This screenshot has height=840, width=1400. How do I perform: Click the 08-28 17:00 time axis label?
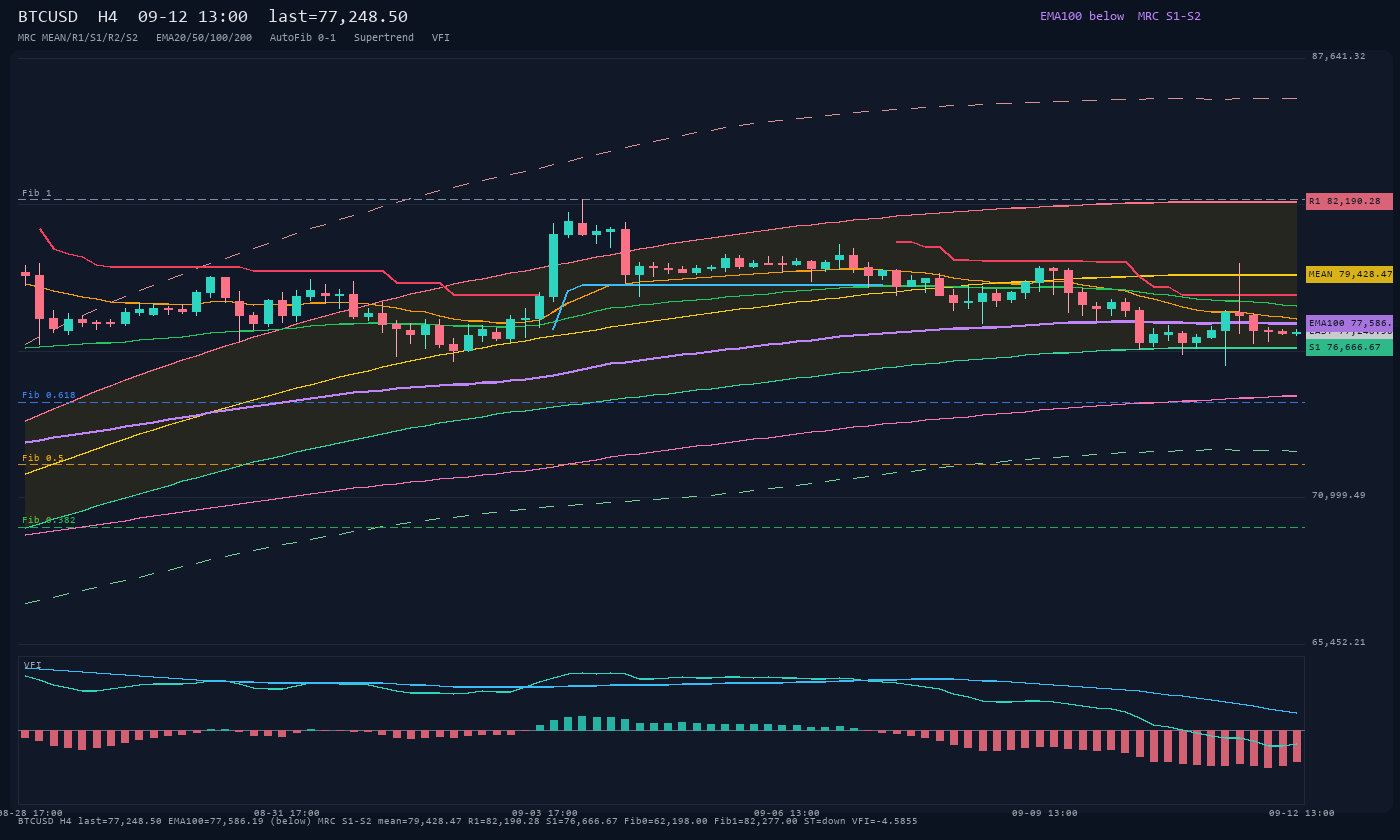pos(30,813)
